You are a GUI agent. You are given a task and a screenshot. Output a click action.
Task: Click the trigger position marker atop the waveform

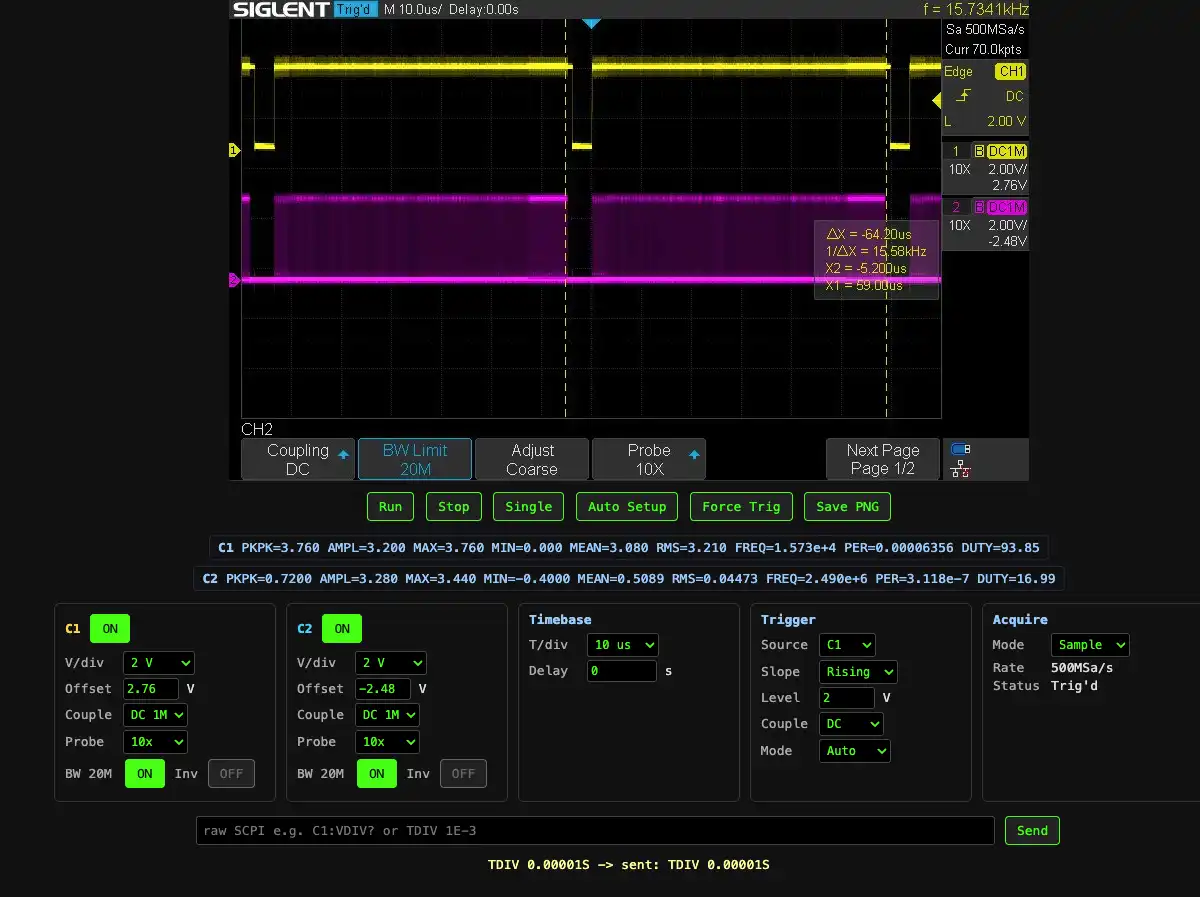click(591, 22)
